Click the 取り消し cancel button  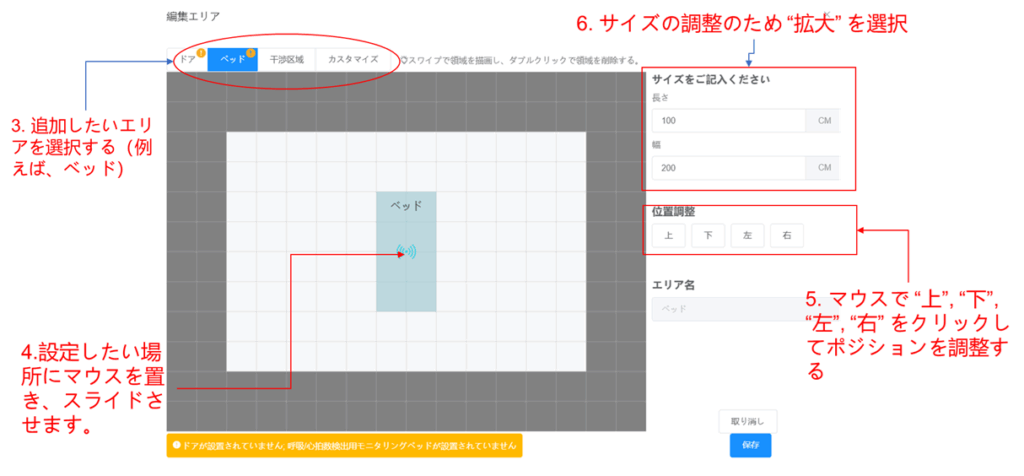click(748, 421)
